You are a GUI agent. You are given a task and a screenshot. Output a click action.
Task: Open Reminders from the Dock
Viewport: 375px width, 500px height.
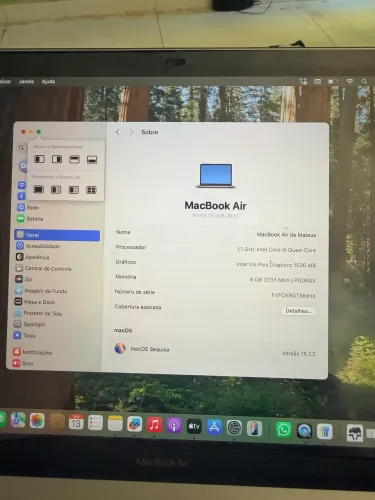95,423
